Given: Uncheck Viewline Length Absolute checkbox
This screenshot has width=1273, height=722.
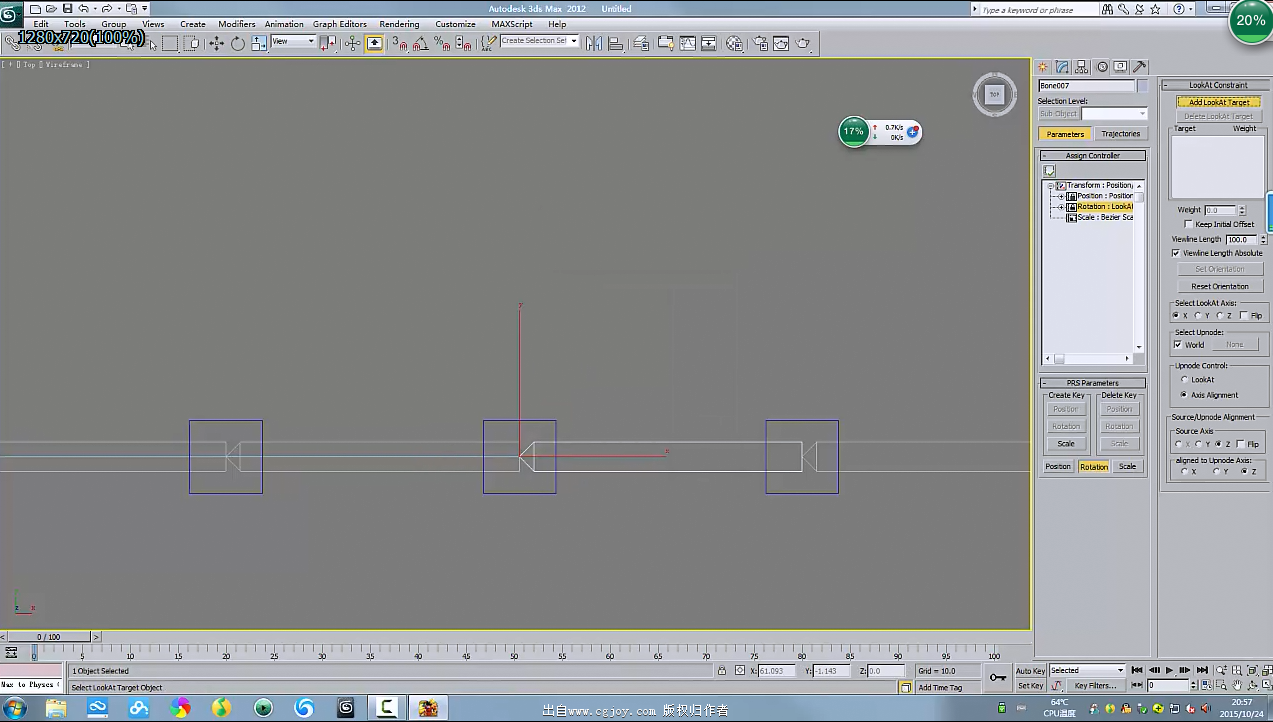Looking at the screenshot, I should 1177,253.
